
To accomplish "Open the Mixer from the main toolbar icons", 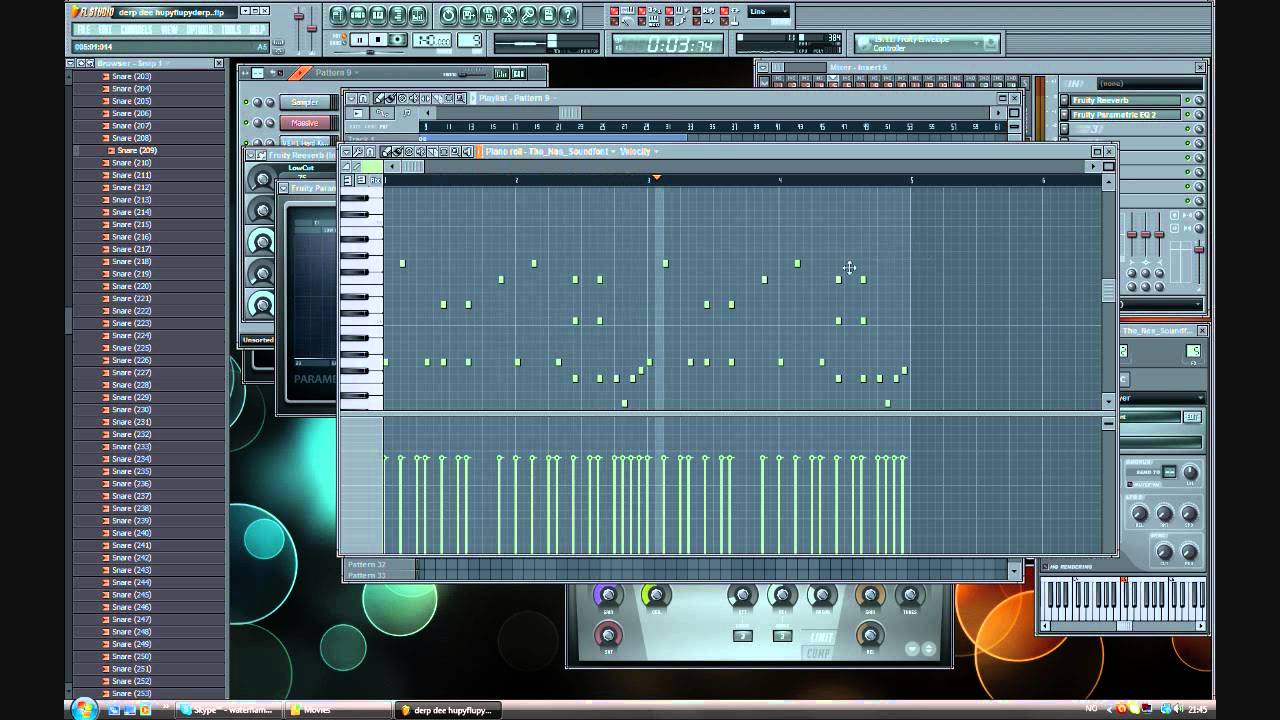I will (x=417, y=15).
